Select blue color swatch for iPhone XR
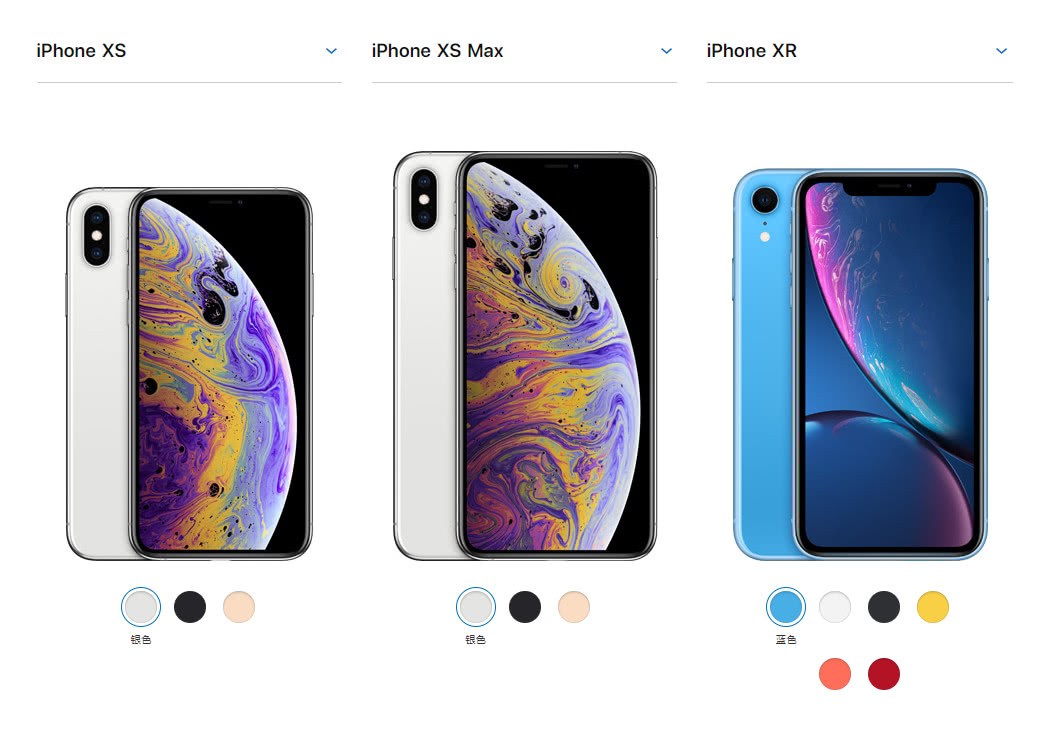Image resolution: width=1055 pixels, height=729 pixels. pyautogui.click(x=786, y=606)
